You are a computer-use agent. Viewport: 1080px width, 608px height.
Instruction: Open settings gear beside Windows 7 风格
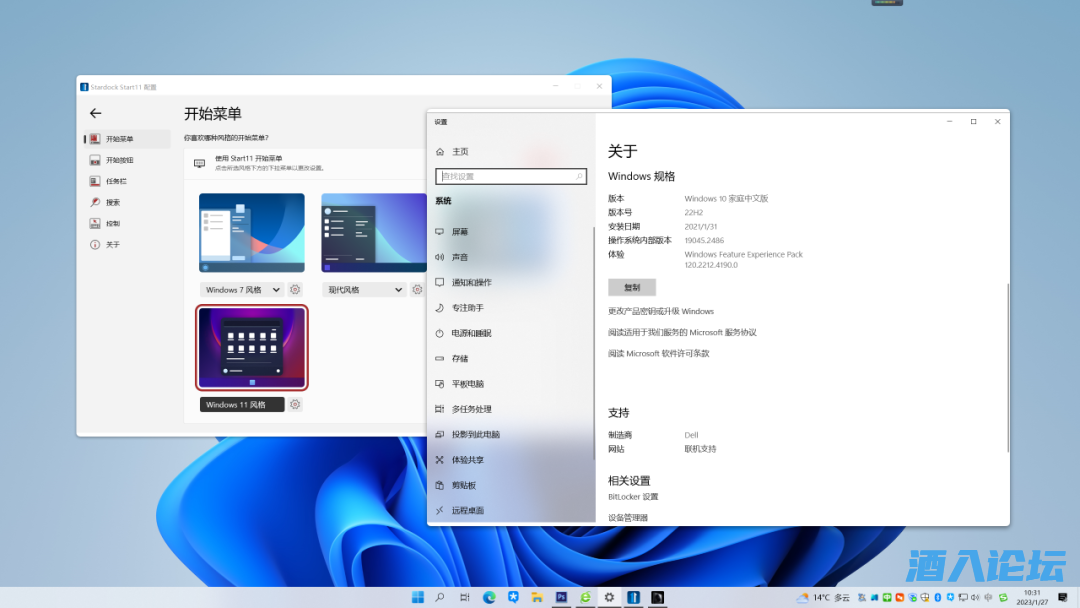pos(295,290)
